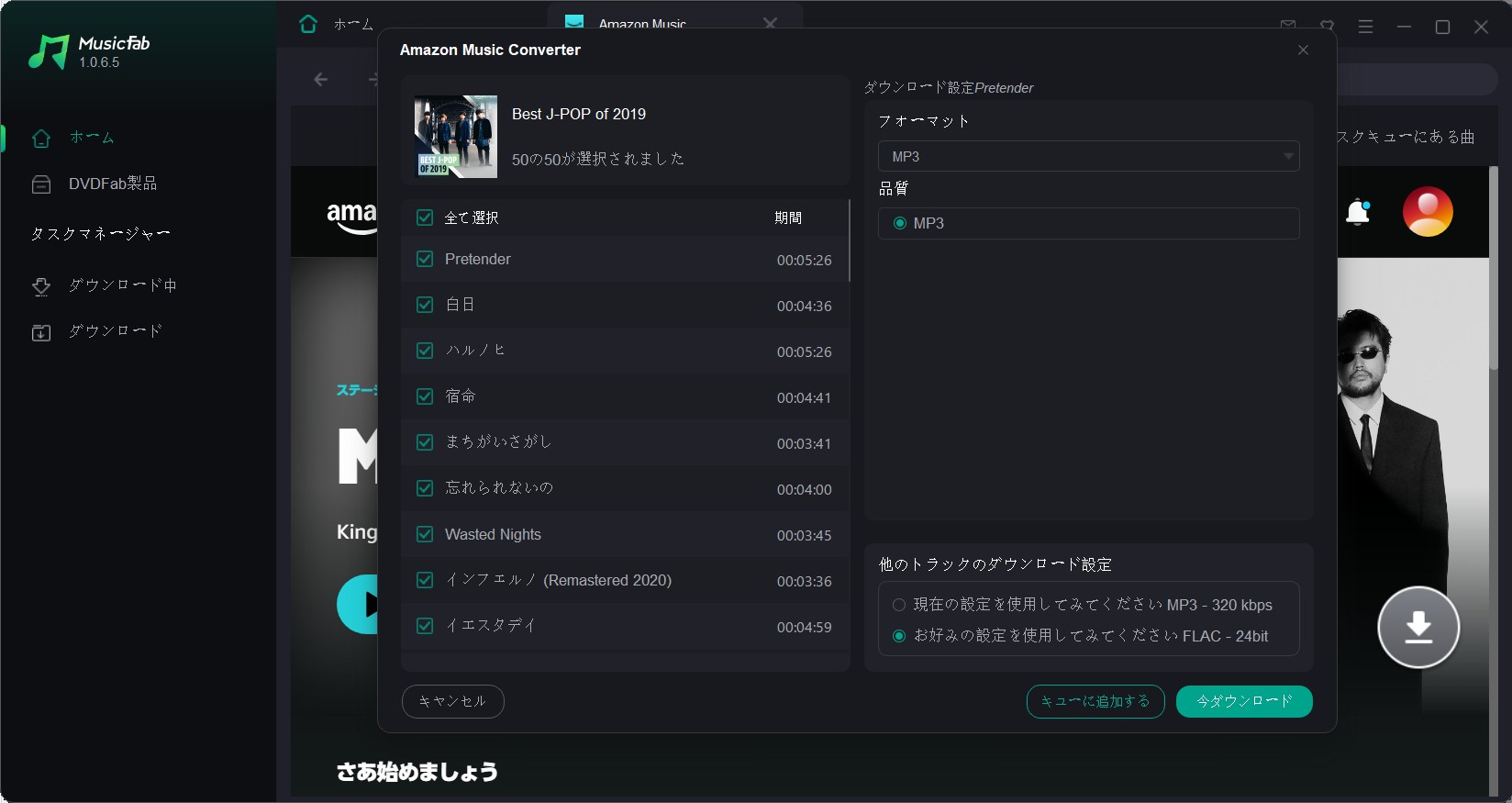Click the Pretender track title
The width and height of the screenshot is (1512, 803).
click(478, 259)
